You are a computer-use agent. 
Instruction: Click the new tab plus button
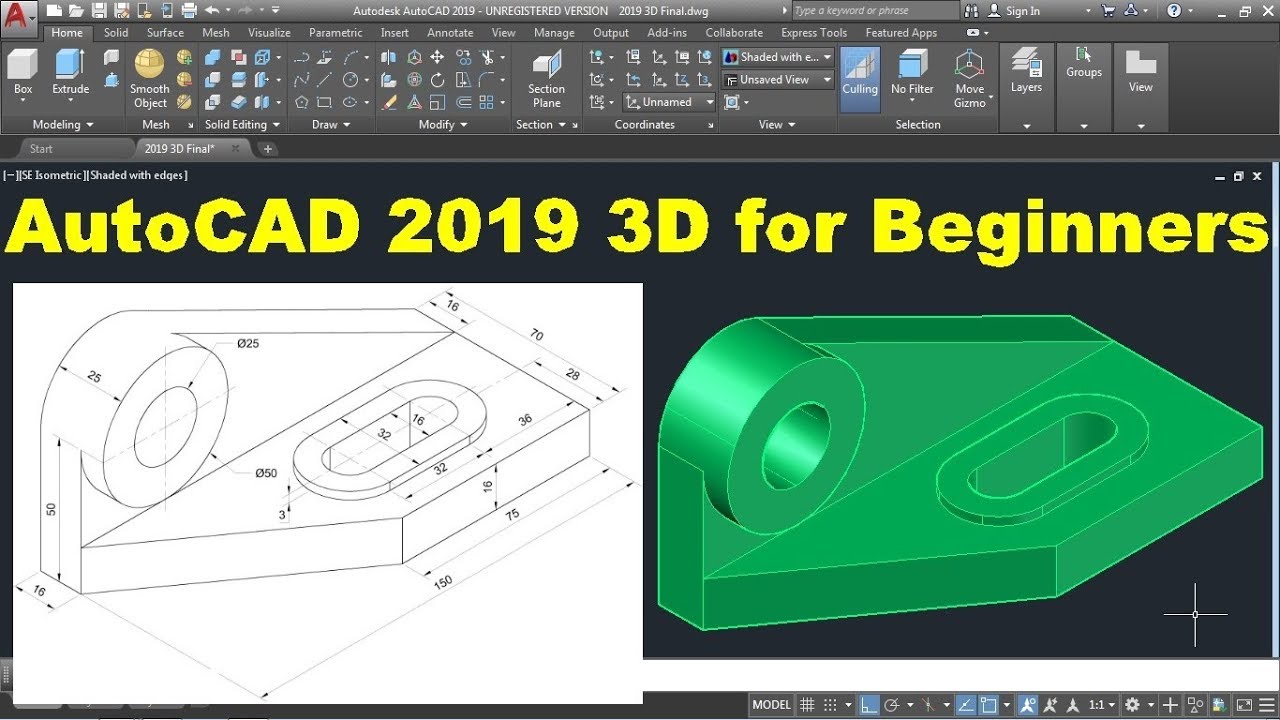tap(268, 148)
